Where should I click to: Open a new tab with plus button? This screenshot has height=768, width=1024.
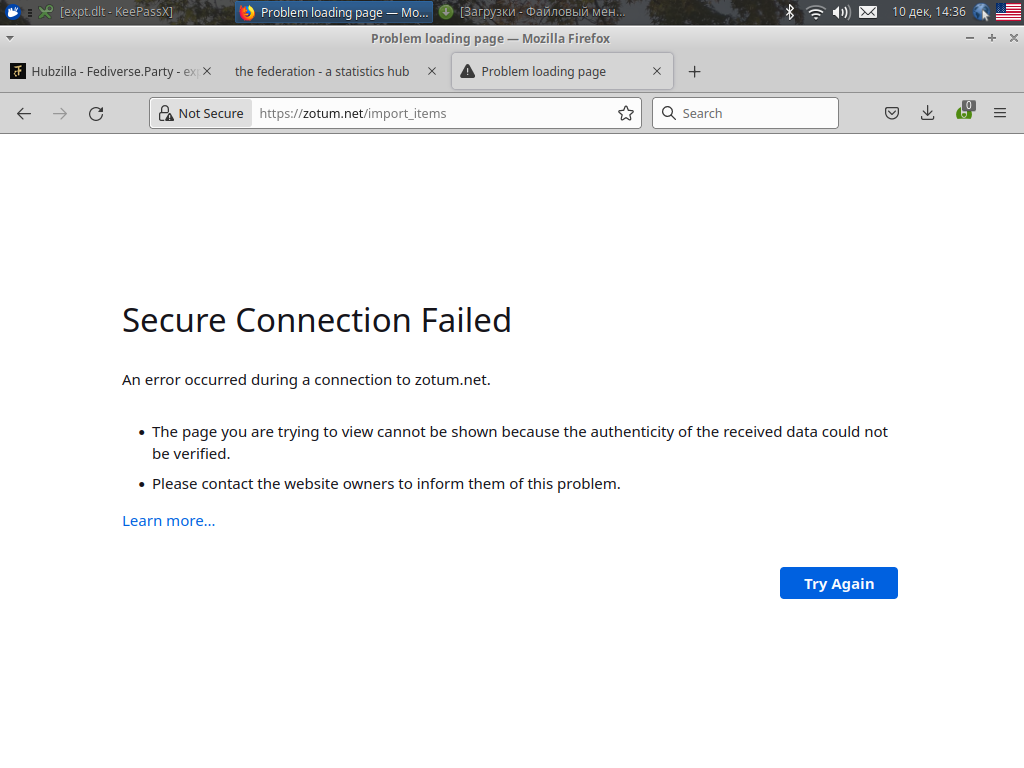[x=695, y=72]
